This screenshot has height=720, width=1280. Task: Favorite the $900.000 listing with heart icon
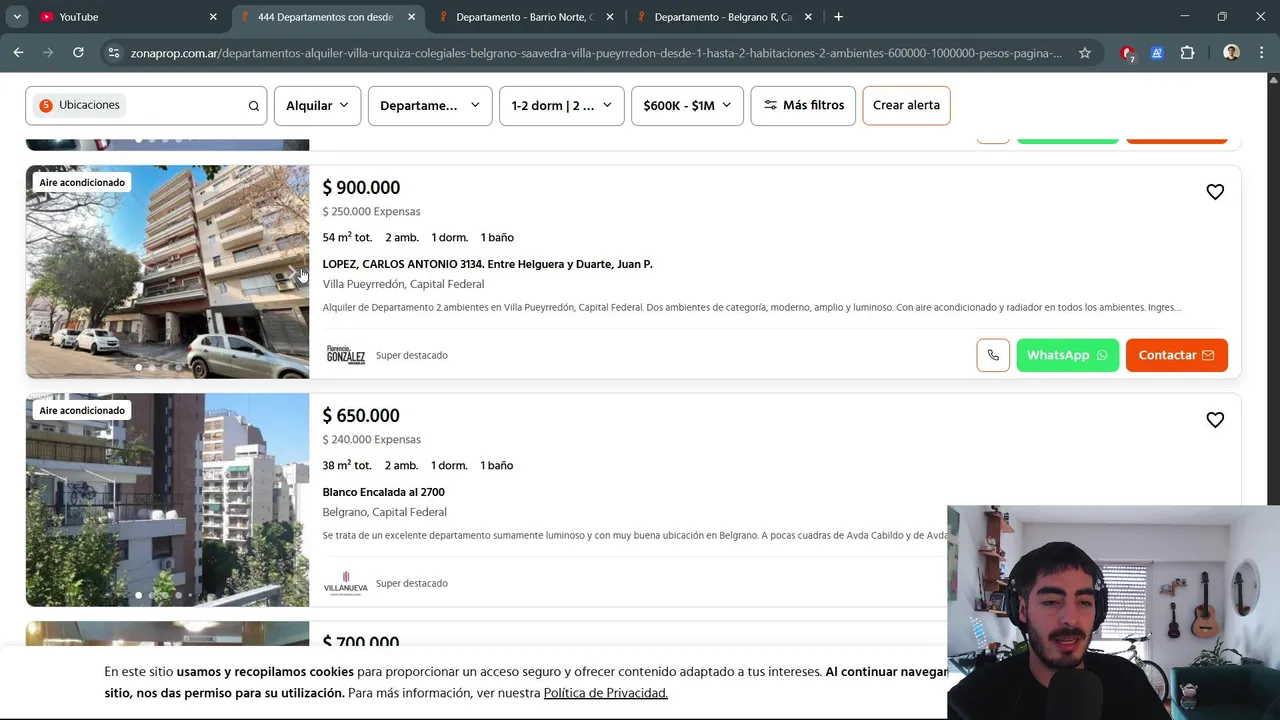(x=1215, y=192)
